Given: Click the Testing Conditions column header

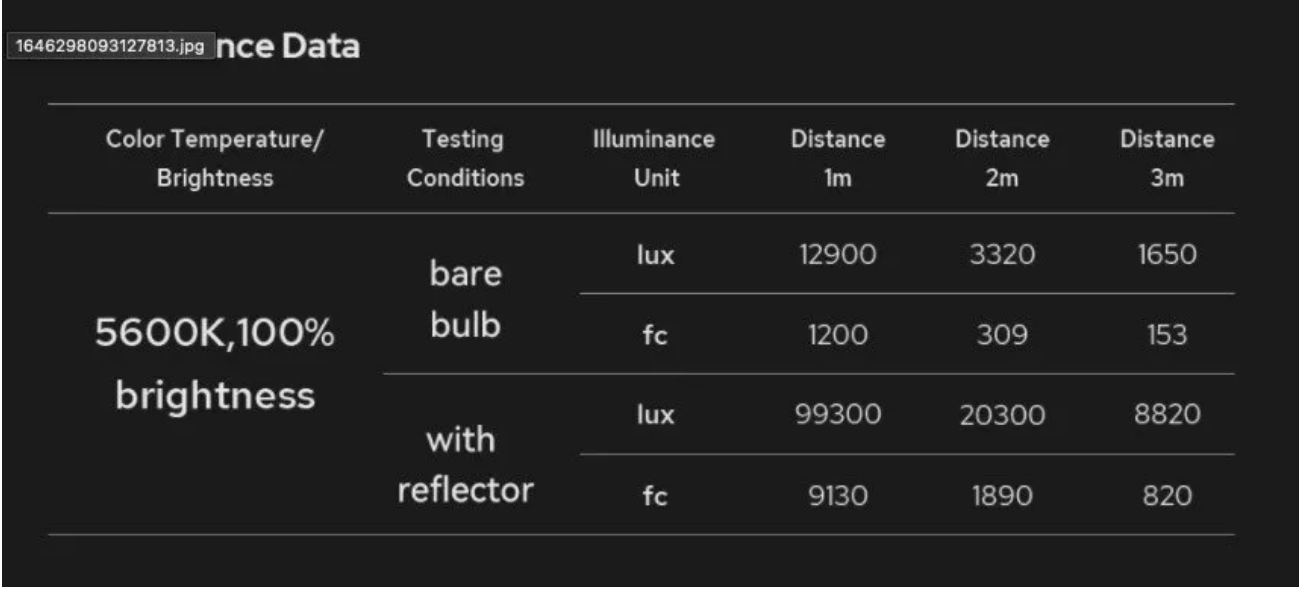Looking at the screenshot, I should (465, 158).
